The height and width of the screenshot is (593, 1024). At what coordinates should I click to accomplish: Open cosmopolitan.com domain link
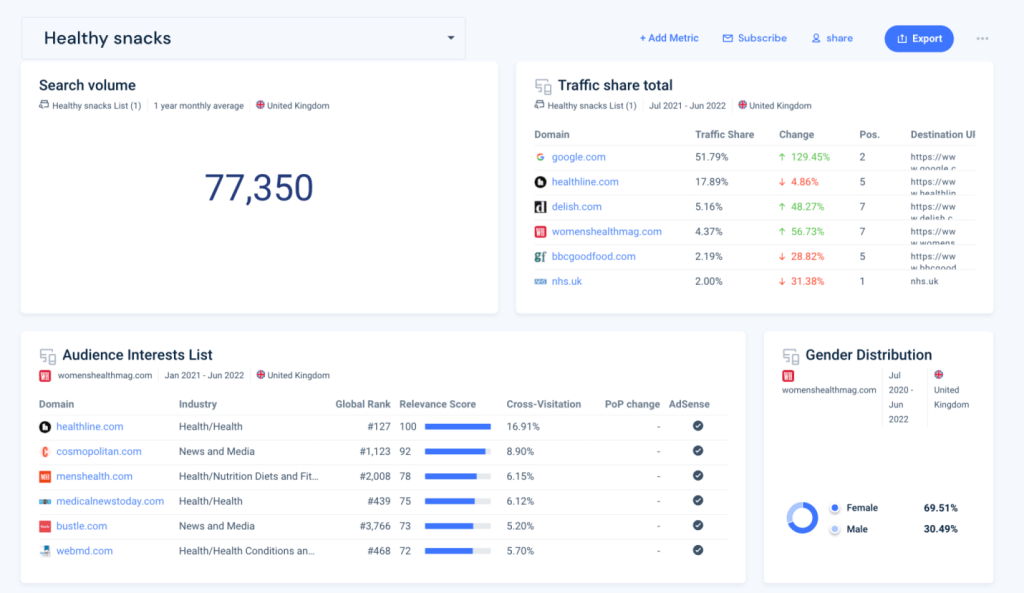point(99,452)
